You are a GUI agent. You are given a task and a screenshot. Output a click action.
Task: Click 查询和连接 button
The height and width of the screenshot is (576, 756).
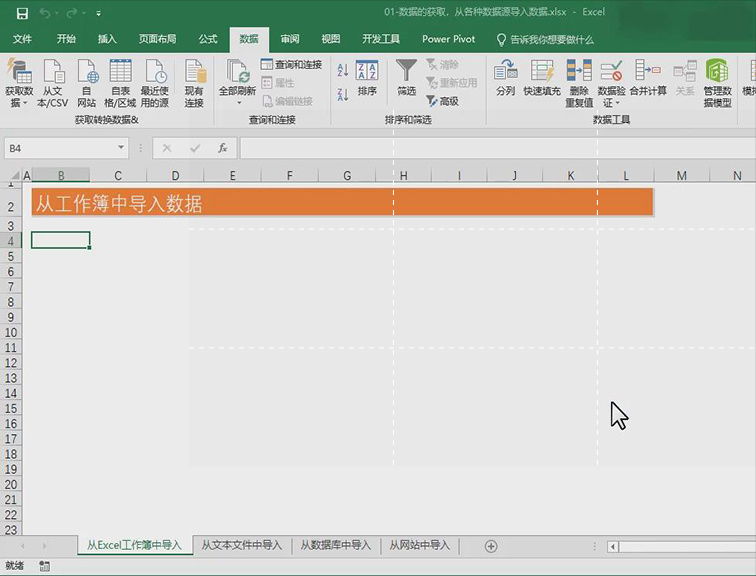coord(291,65)
